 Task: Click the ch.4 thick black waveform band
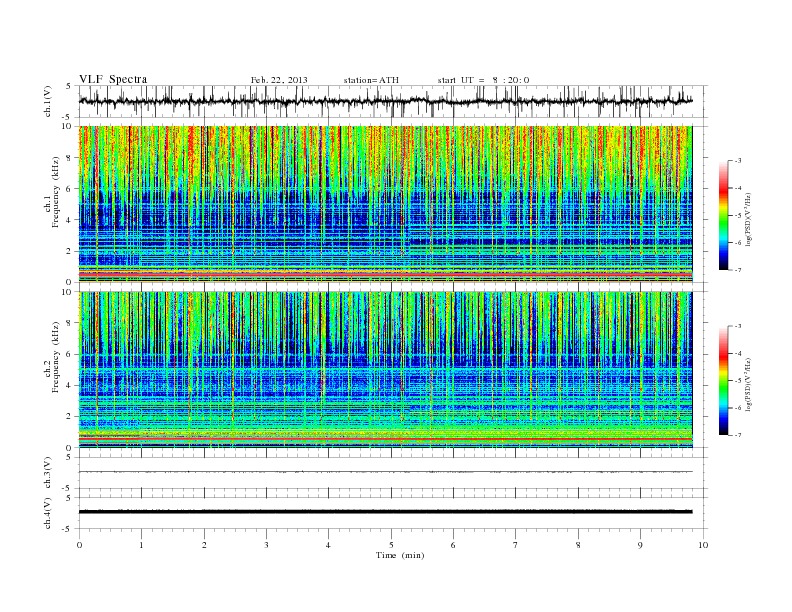coord(385,512)
